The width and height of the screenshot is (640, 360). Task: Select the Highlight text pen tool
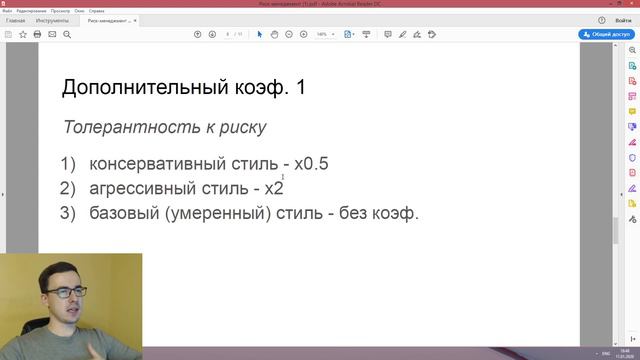[402, 34]
